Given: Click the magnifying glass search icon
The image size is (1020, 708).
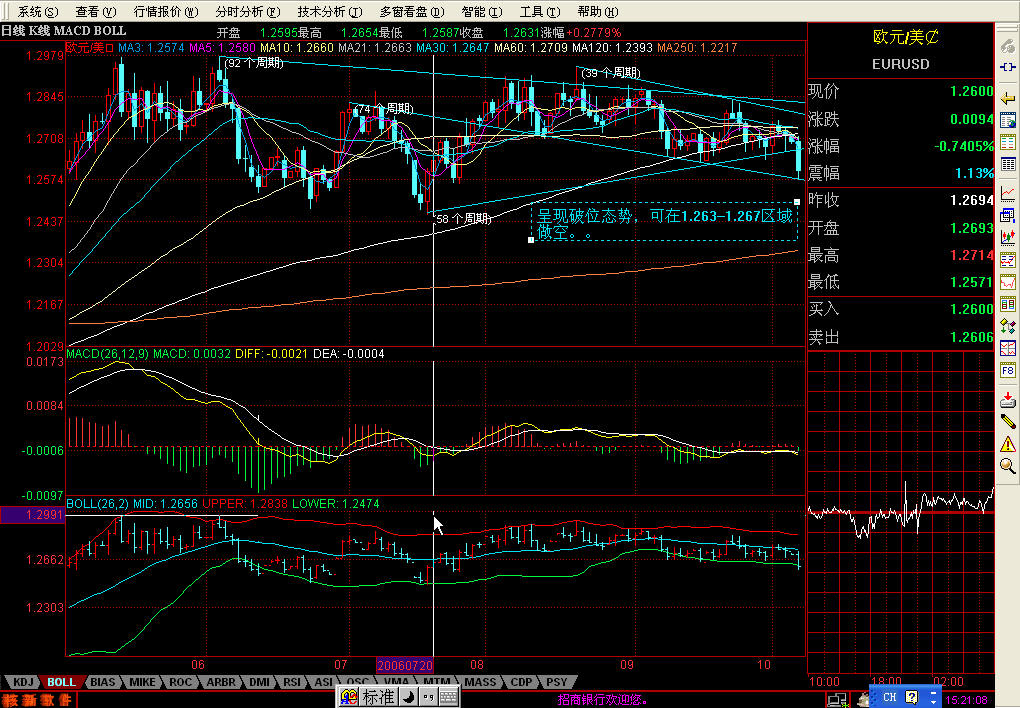Looking at the screenshot, I should pyautogui.click(x=1008, y=465).
